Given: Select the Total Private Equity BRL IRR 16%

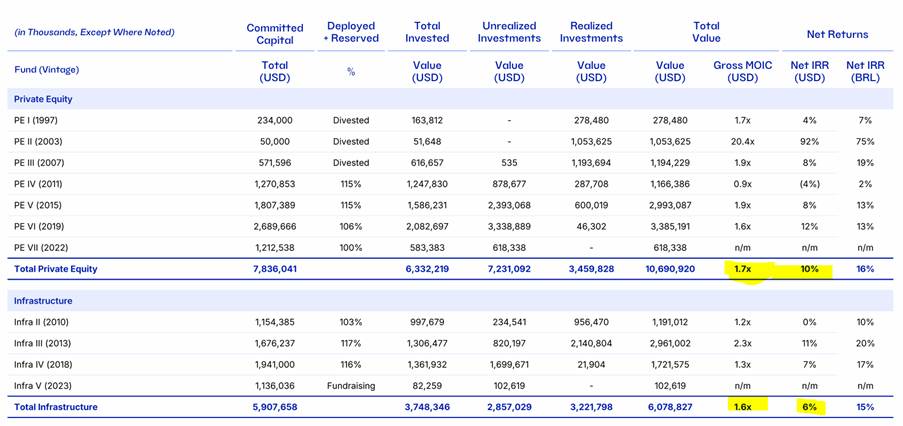Looking at the screenshot, I should point(864,269).
